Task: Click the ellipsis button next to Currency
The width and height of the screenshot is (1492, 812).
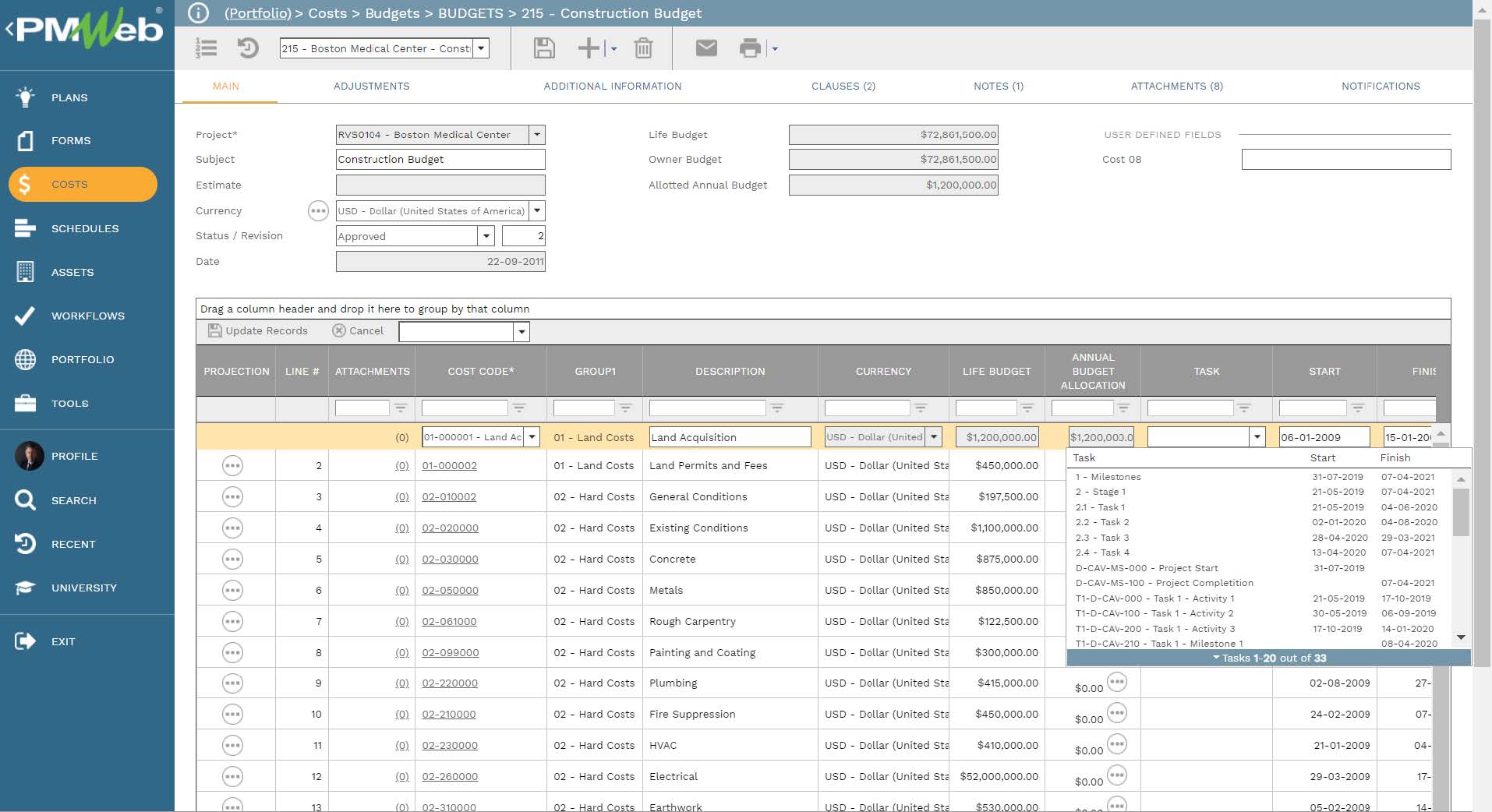Action: tap(318, 211)
